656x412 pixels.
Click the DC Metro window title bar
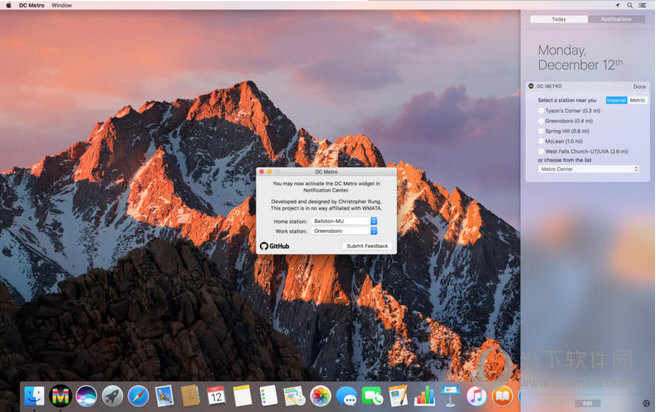[326, 172]
